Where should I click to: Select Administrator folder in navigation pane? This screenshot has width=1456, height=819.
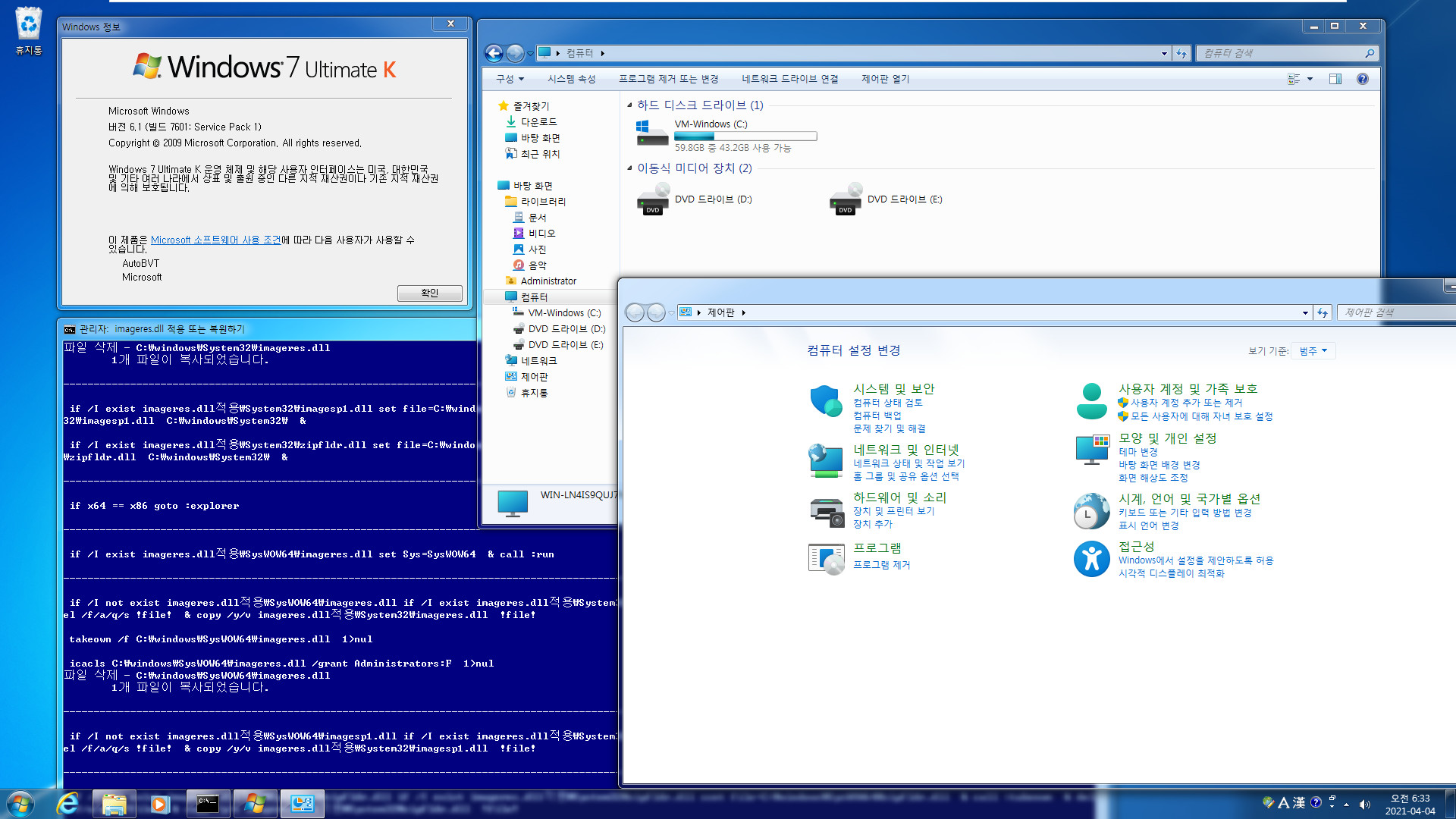(548, 281)
